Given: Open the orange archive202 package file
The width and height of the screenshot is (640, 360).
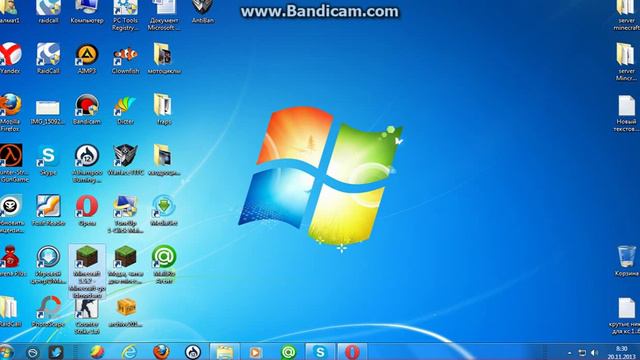Looking at the screenshot, I should 125,312.
